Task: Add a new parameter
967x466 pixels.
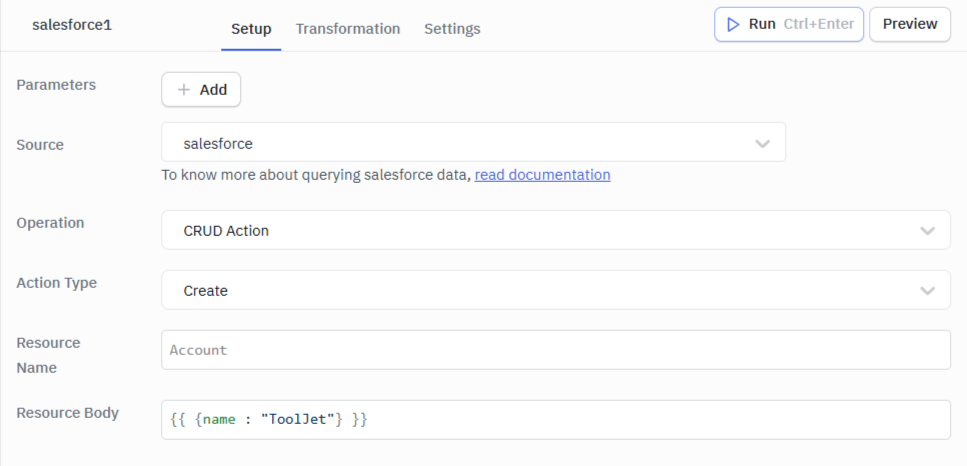Action: click(201, 90)
